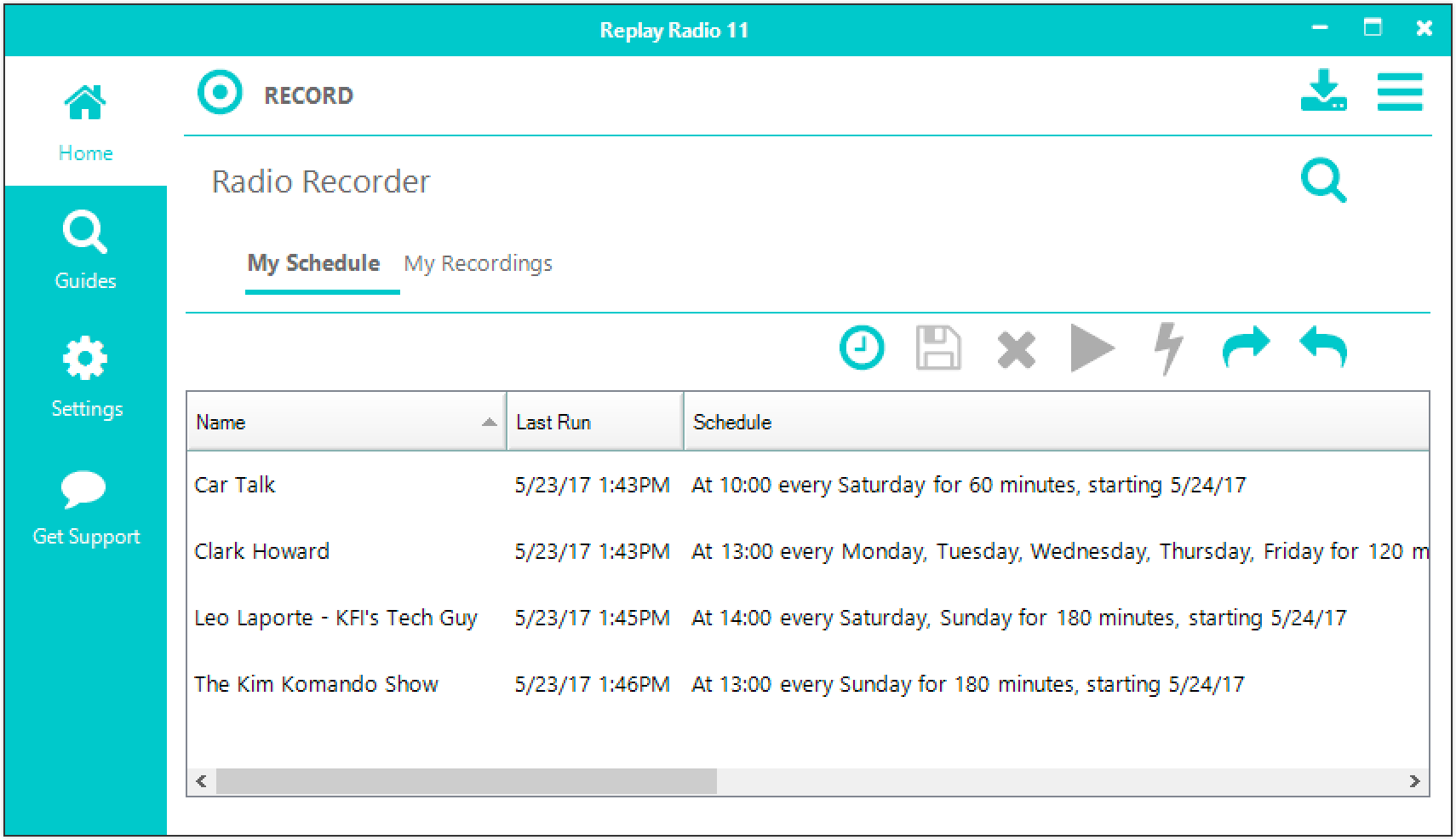
Task: Select the Save (disk) icon in the toolbar
Action: click(938, 348)
